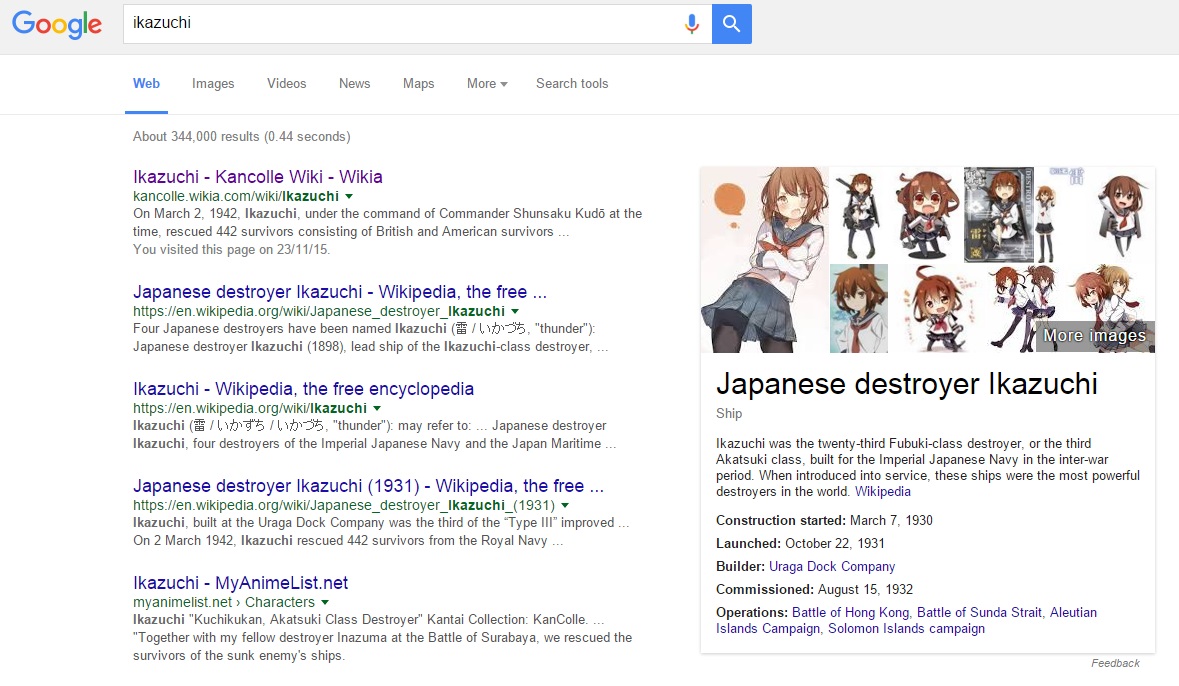The image size is (1179, 686).
Task: Open Search tools options
Action: click(x=572, y=83)
